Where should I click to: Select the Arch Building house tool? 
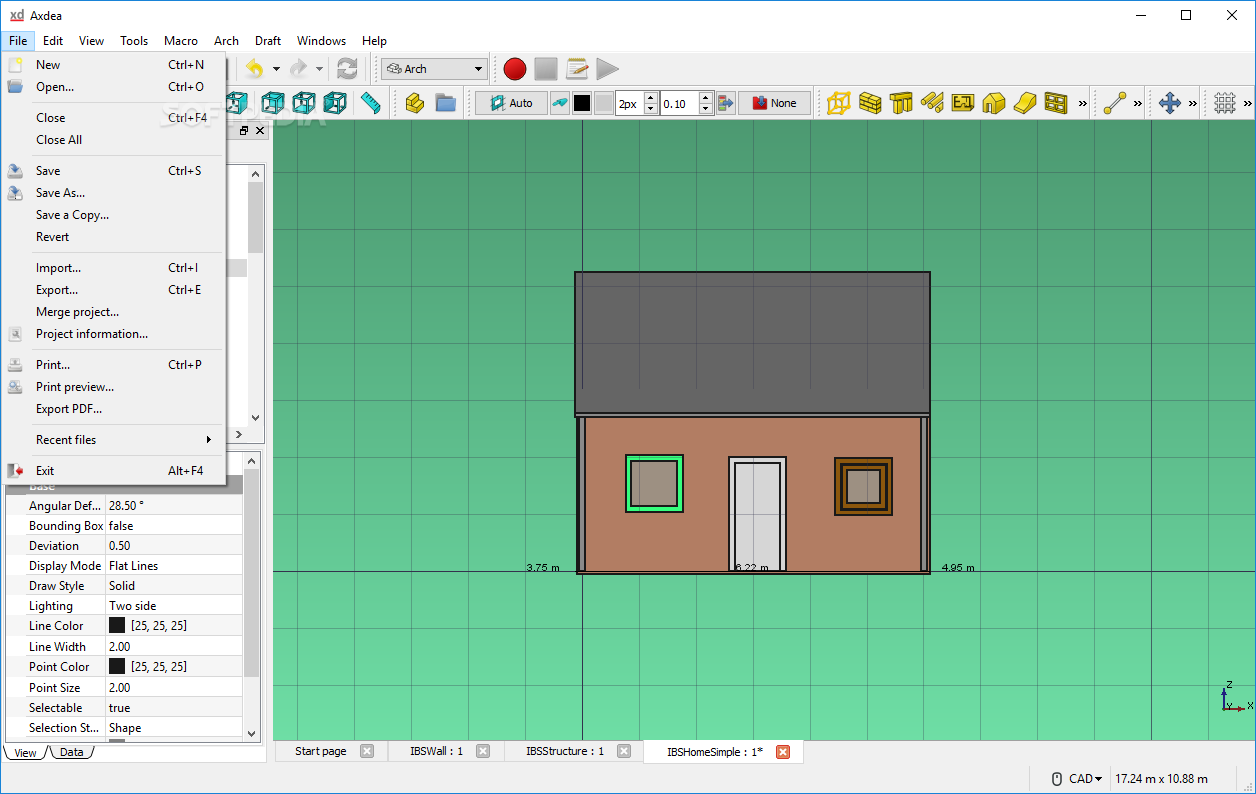pyautogui.click(x=994, y=103)
